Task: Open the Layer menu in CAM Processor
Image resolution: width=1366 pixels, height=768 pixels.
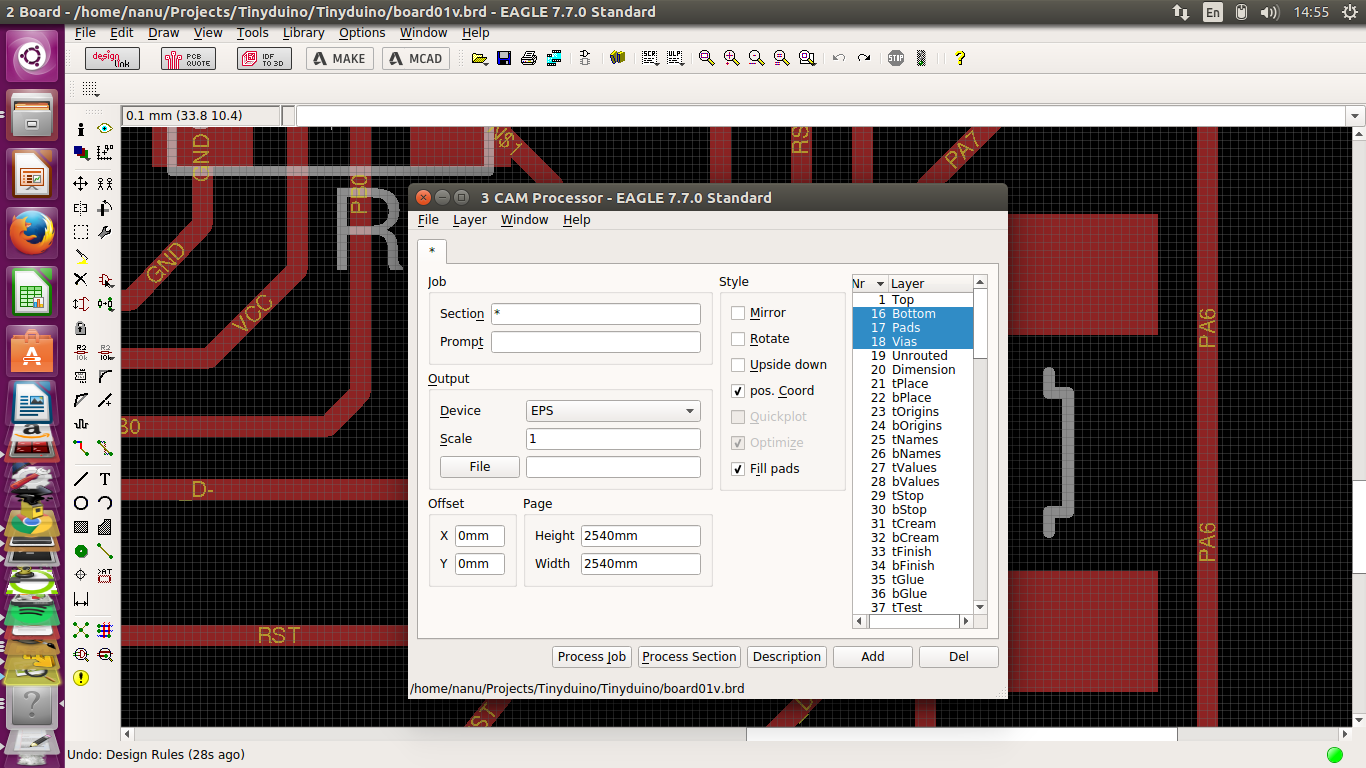Action: click(x=469, y=220)
